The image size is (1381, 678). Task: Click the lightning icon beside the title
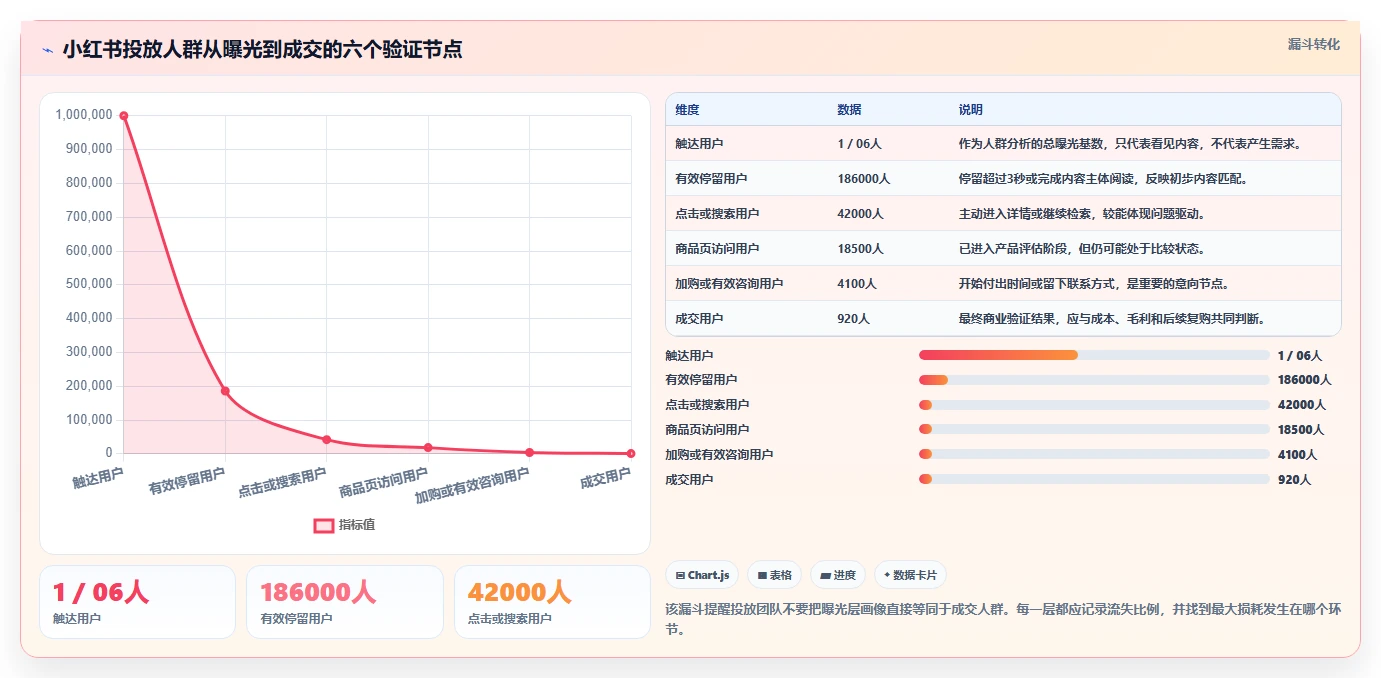[47, 50]
